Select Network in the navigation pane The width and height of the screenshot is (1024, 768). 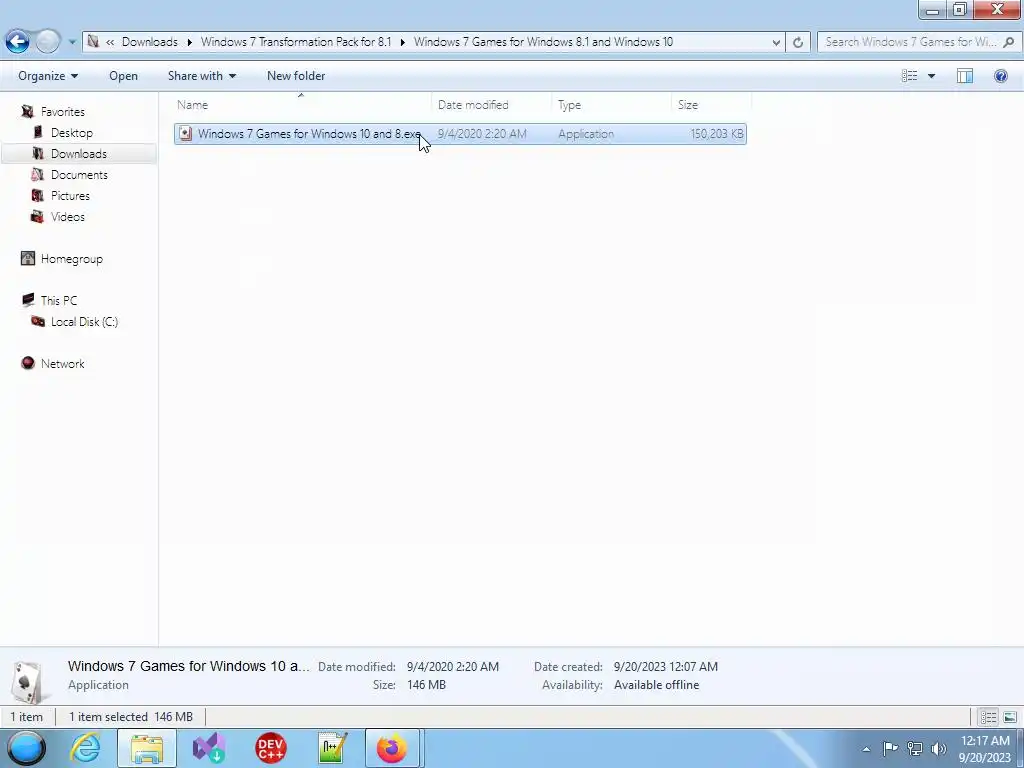click(63, 363)
